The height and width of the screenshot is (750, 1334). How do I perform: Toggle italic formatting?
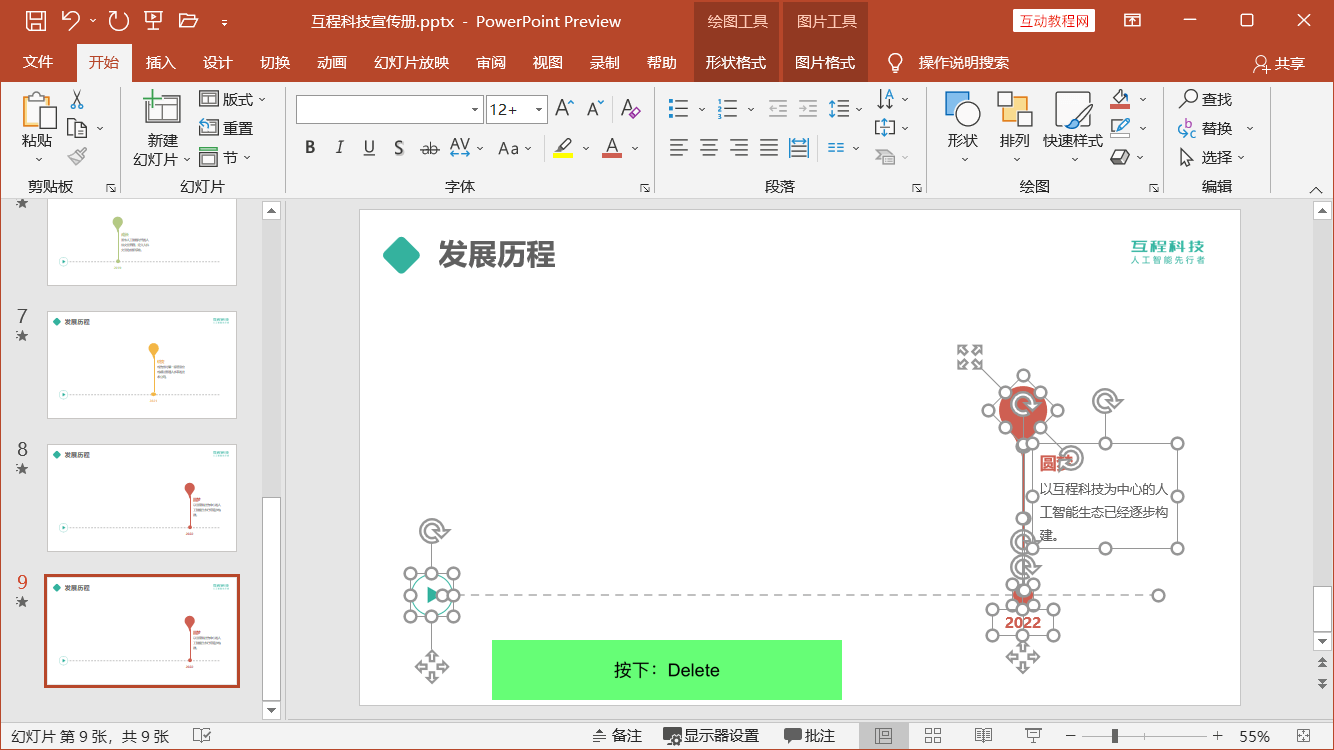click(x=339, y=148)
